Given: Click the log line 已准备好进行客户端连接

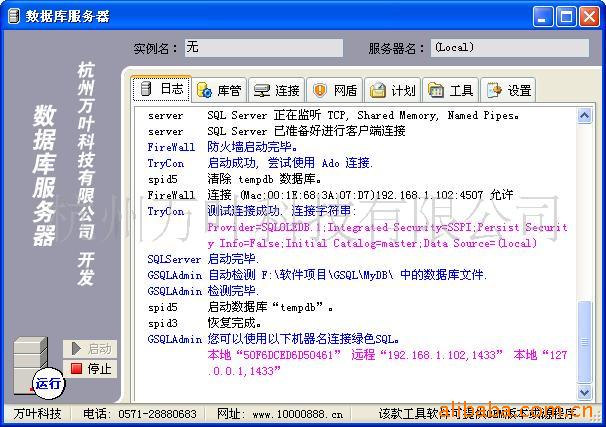Looking at the screenshot, I should coord(277,131).
